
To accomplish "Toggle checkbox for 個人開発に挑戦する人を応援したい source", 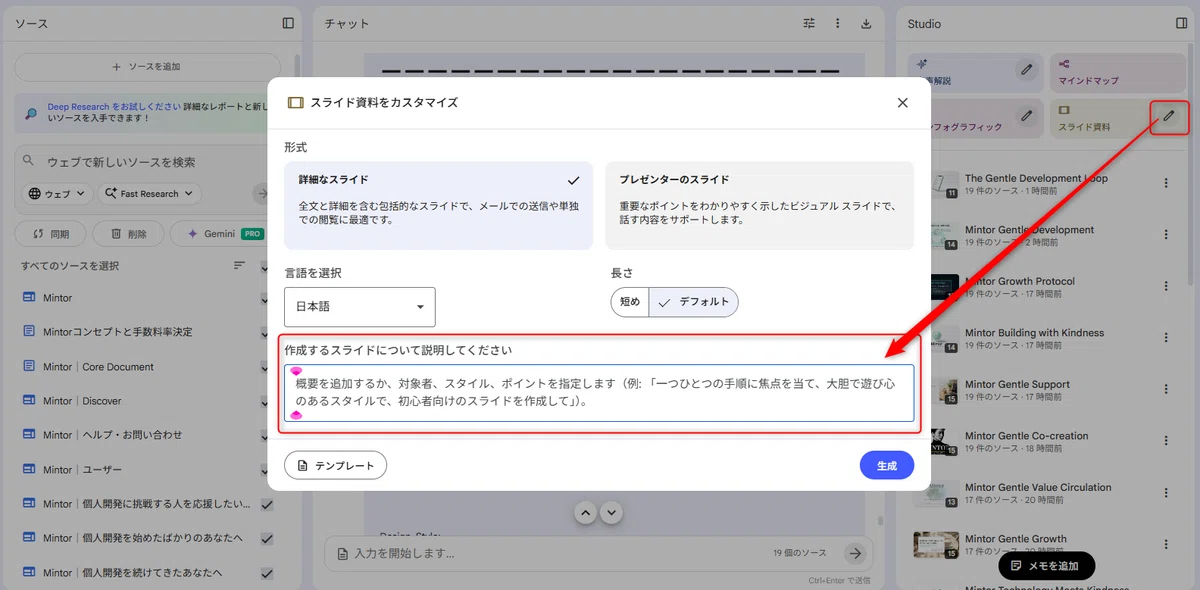I will 267,505.
